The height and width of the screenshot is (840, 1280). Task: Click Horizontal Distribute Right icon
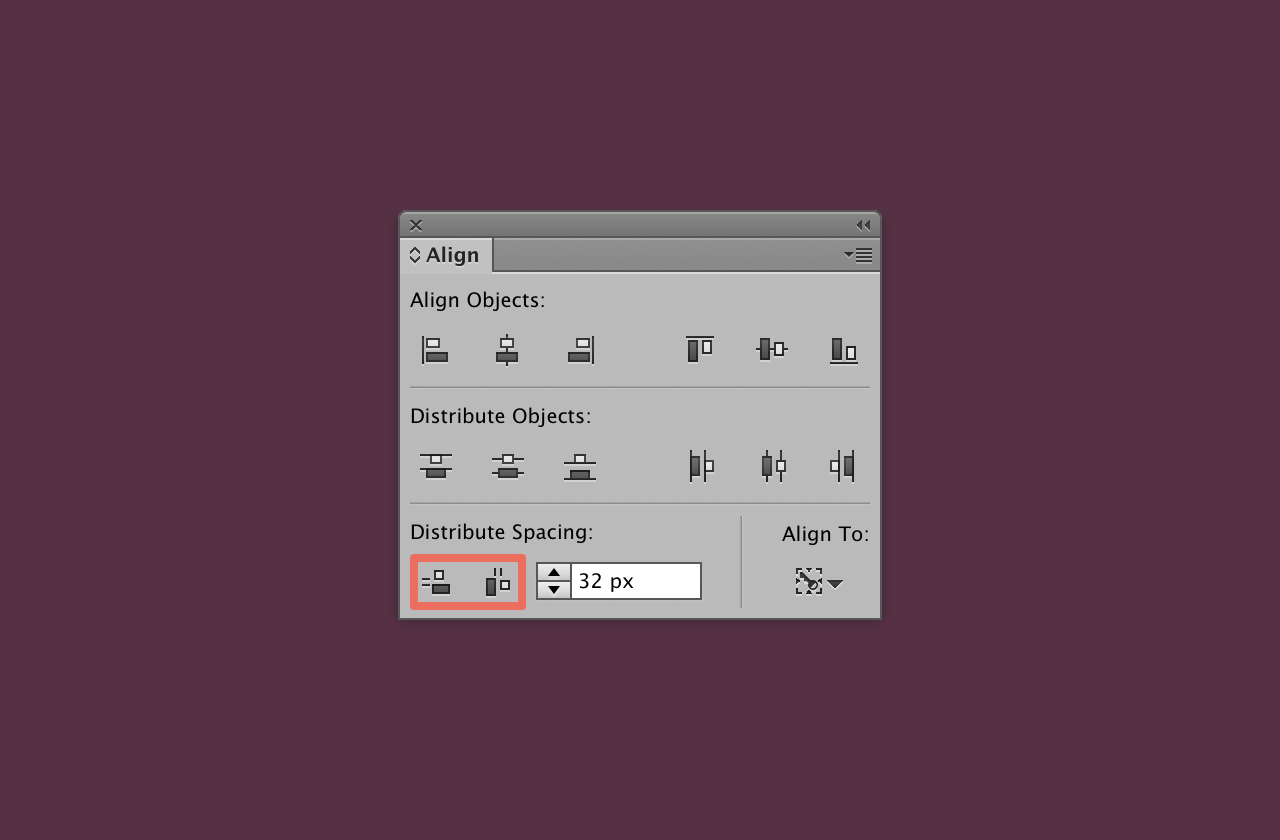click(x=843, y=466)
